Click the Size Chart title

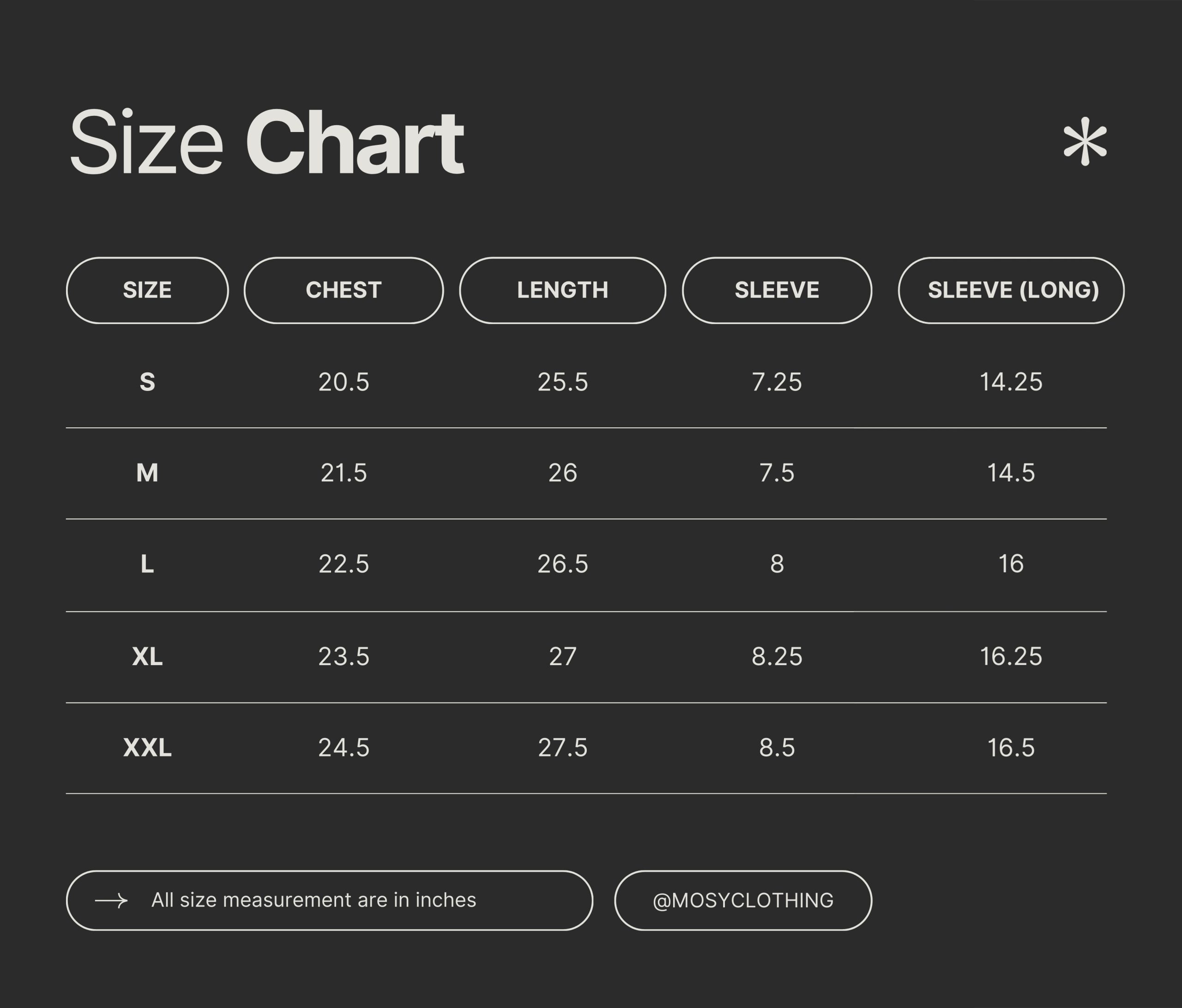(266, 143)
